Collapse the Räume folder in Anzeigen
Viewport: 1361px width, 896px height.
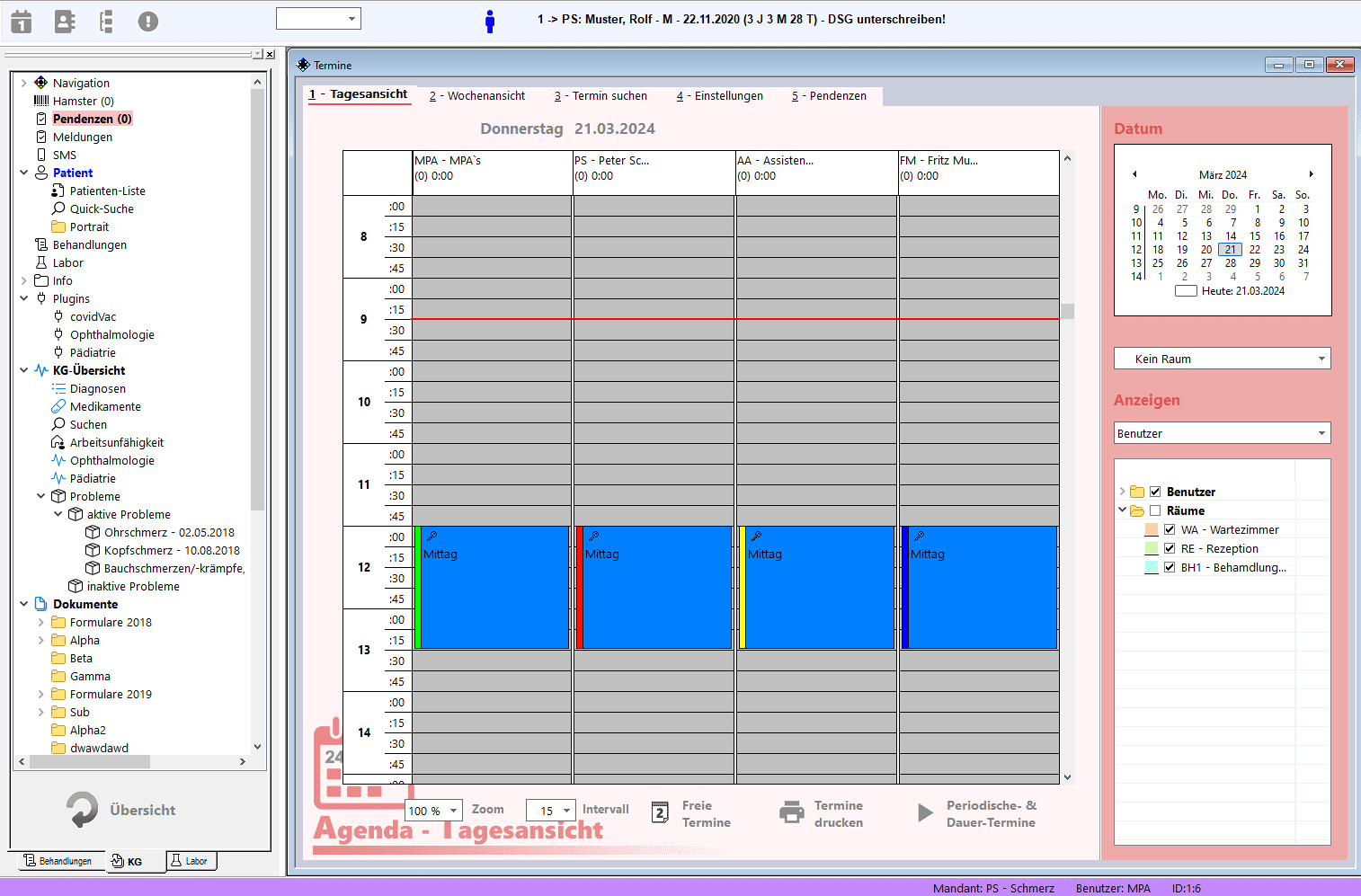1122,510
